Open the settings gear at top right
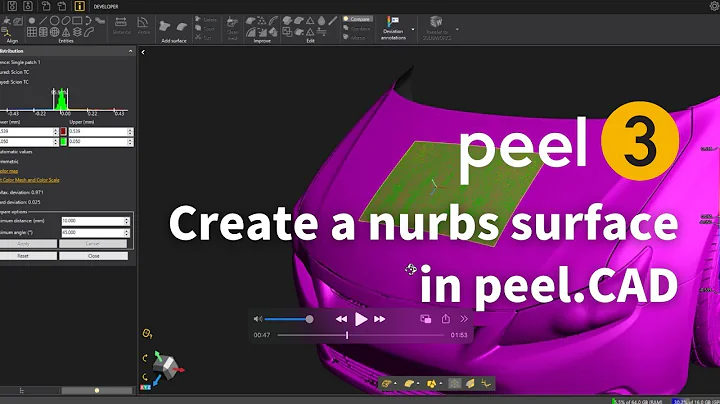Image resolution: width=720 pixels, height=404 pixels. click(714, 6)
